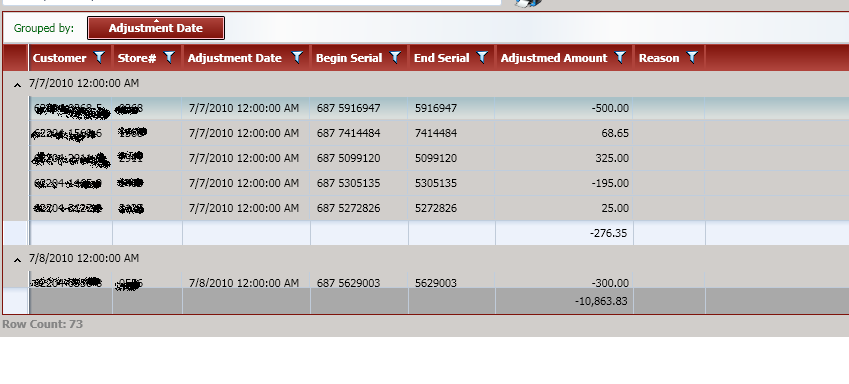Viewport: 849px width, 384px height.
Task: Open the Store# column filter icon
Action: [x=169, y=57]
